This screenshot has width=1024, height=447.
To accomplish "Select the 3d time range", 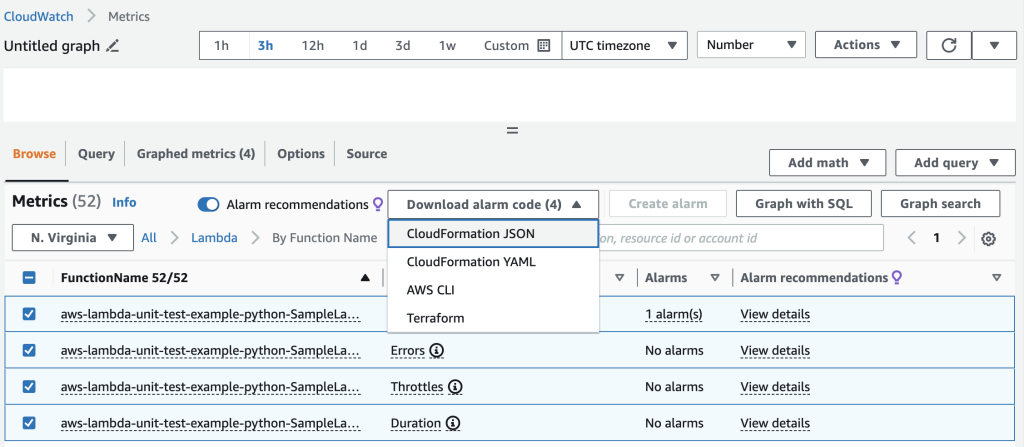I will 402,46.
